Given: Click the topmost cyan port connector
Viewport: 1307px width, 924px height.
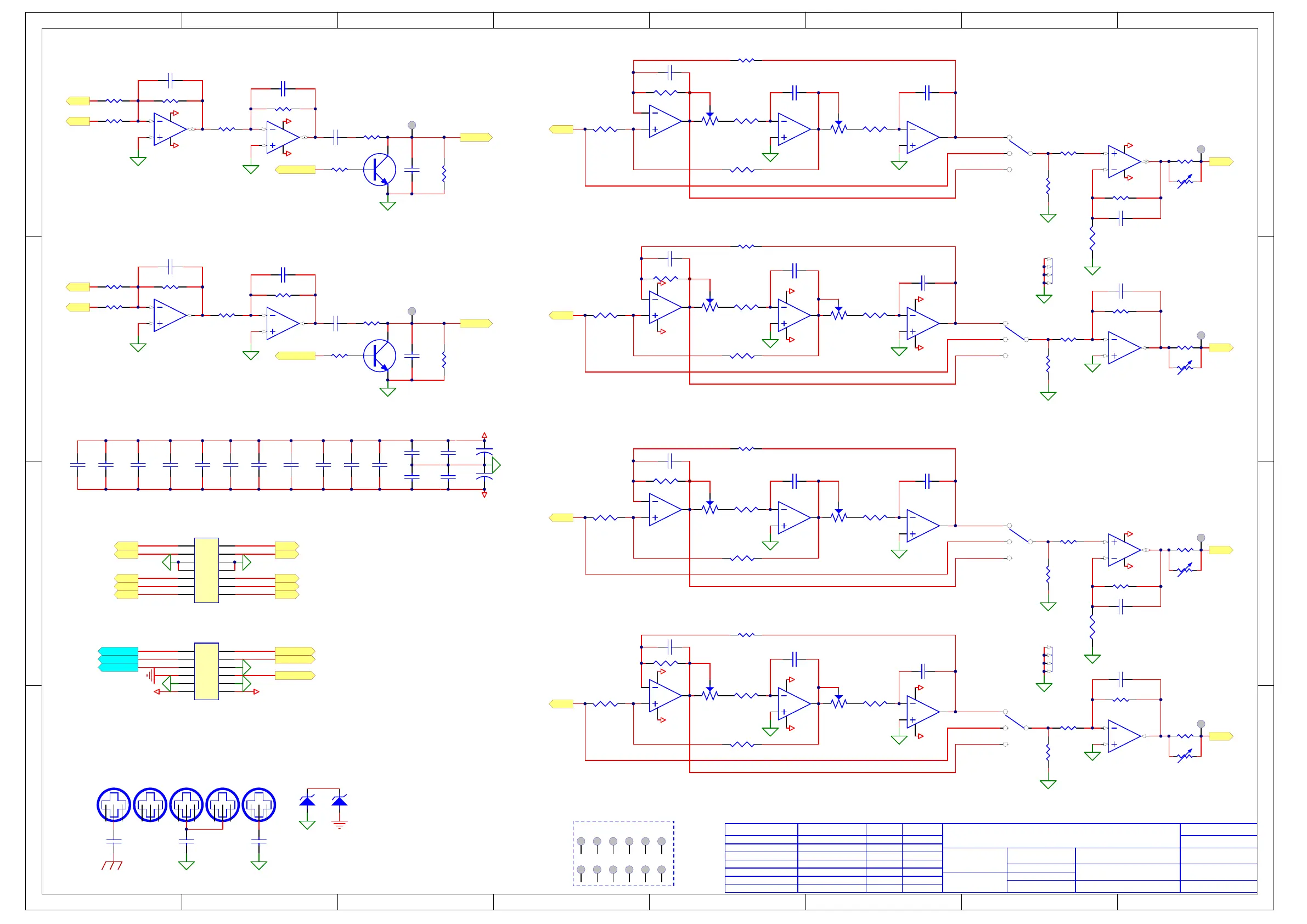Looking at the screenshot, I should point(119,651).
